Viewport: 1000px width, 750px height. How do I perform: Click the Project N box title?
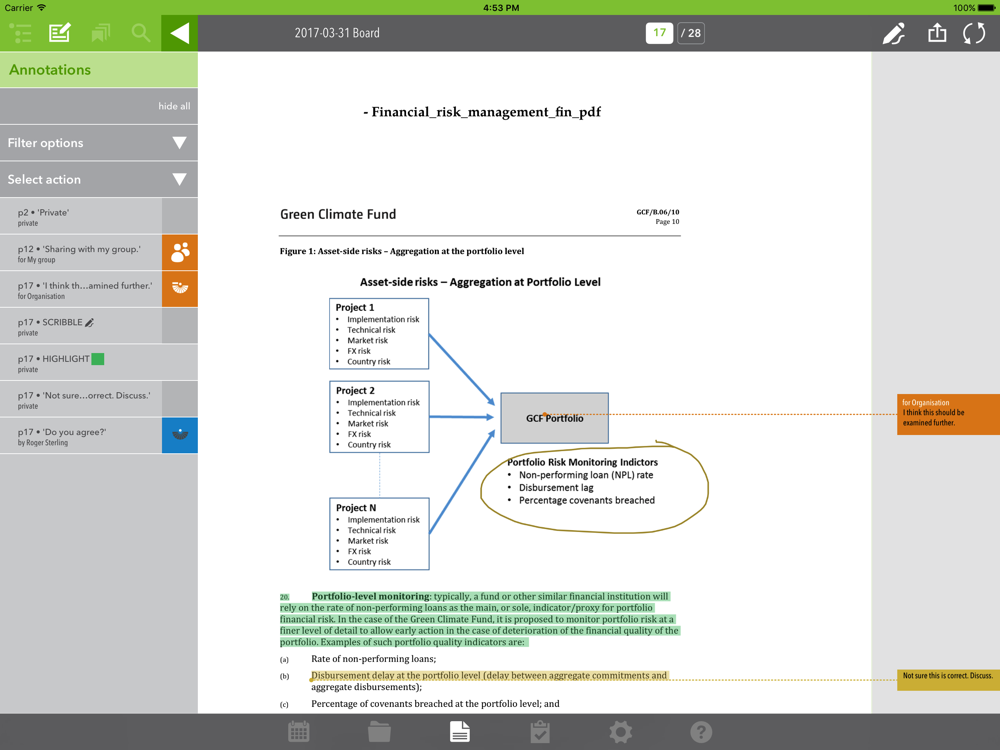click(x=356, y=508)
